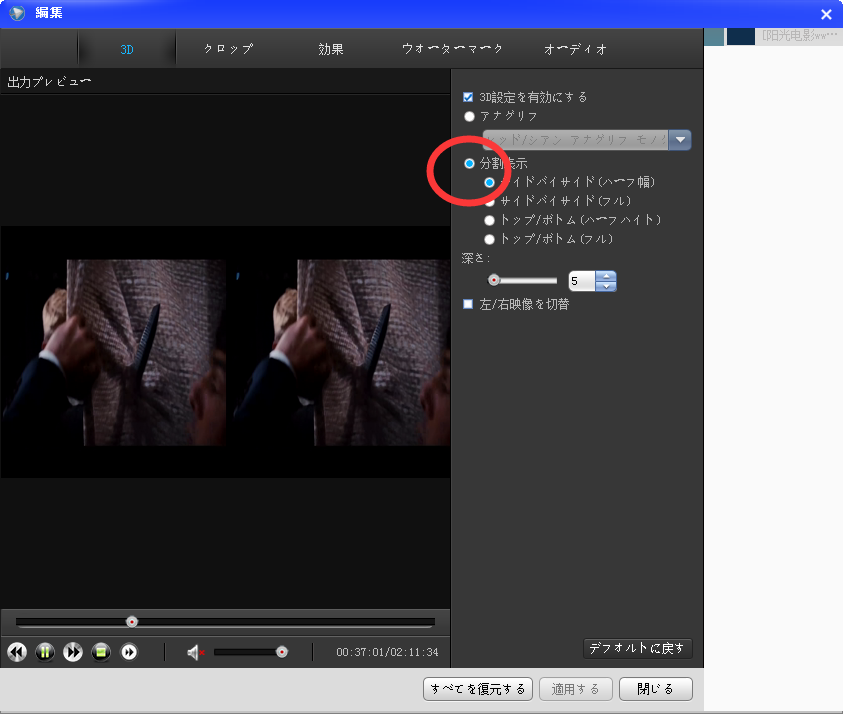This screenshot has width=843, height=714.
Task: Increase depth value with up arrow
Action: (606, 276)
